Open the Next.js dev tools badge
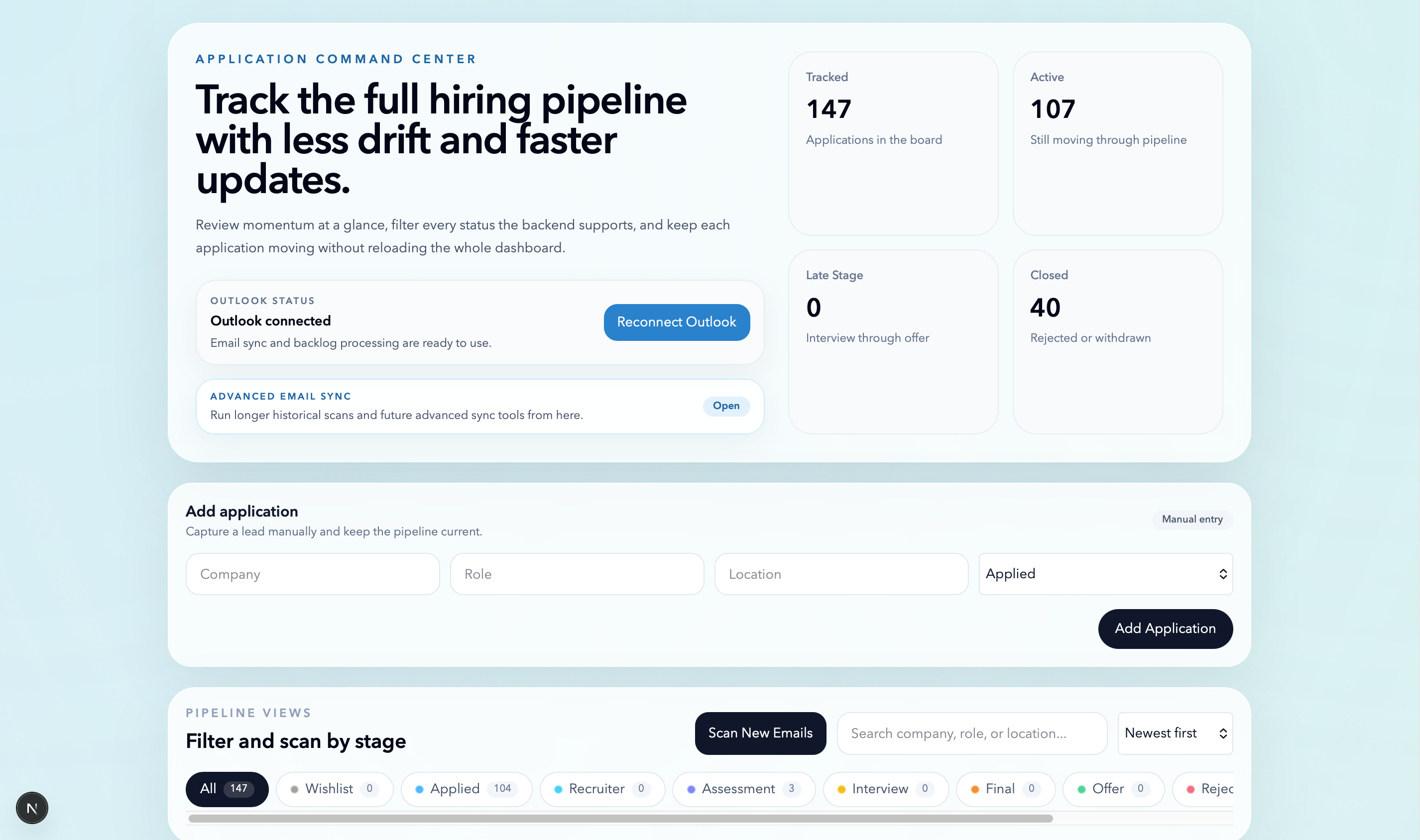This screenshot has width=1420, height=840. [x=32, y=808]
